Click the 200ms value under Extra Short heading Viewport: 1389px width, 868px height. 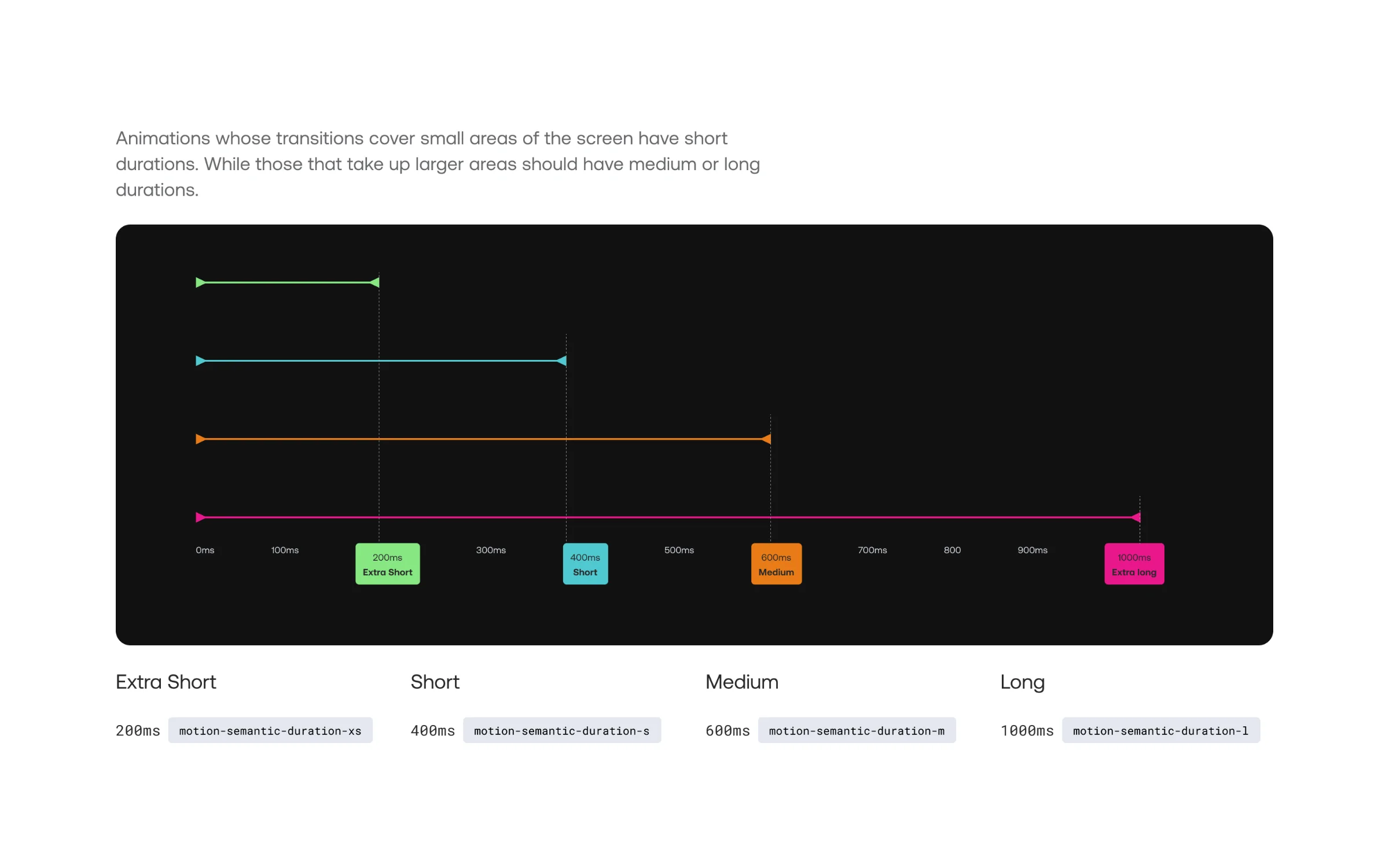[138, 730]
